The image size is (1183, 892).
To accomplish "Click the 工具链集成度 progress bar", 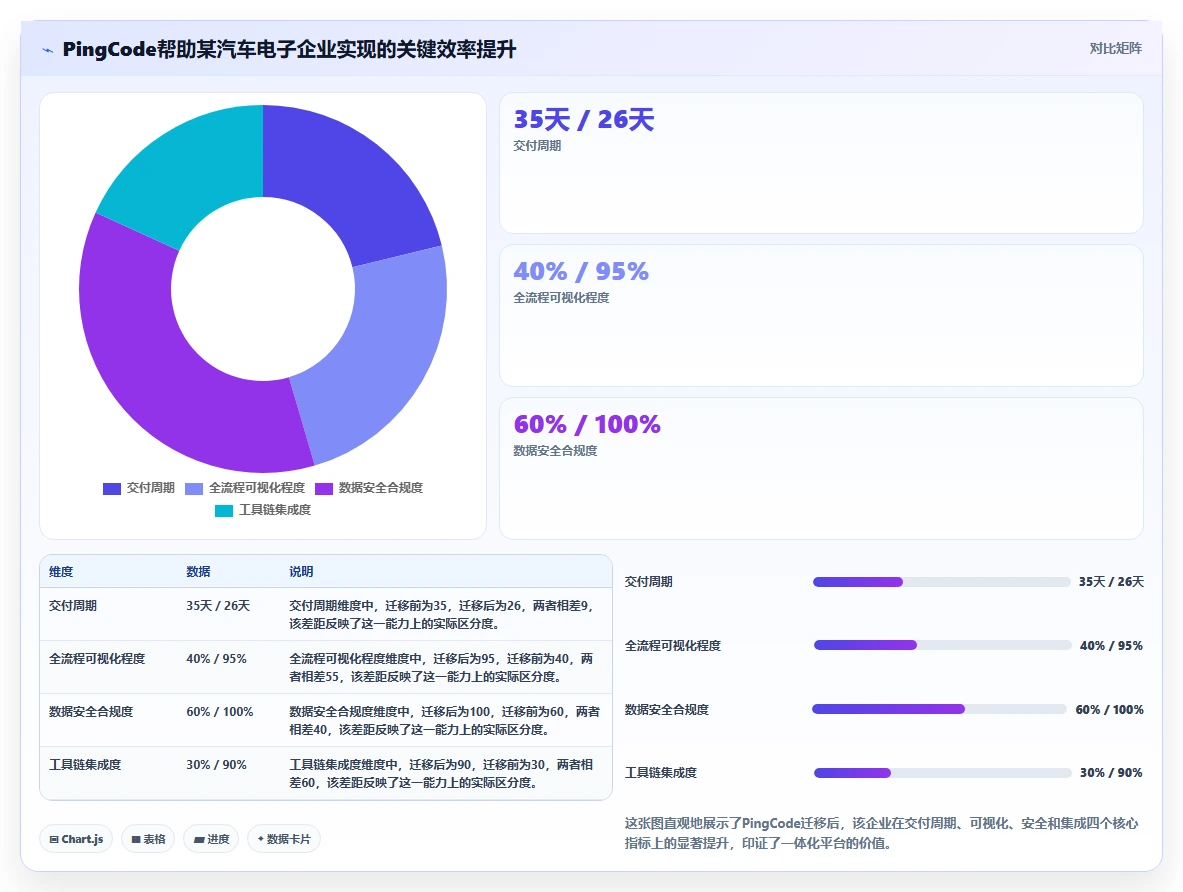I will (x=942, y=773).
